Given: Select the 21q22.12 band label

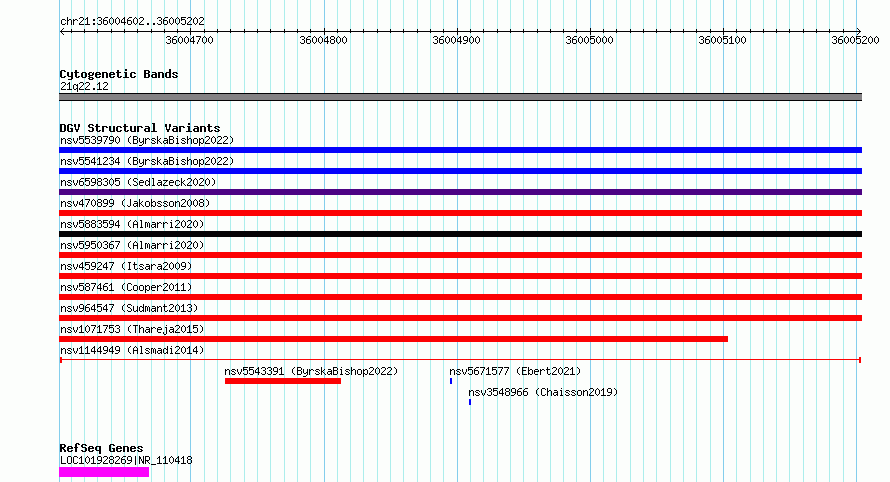Looking at the screenshot, I should [84, 86].
